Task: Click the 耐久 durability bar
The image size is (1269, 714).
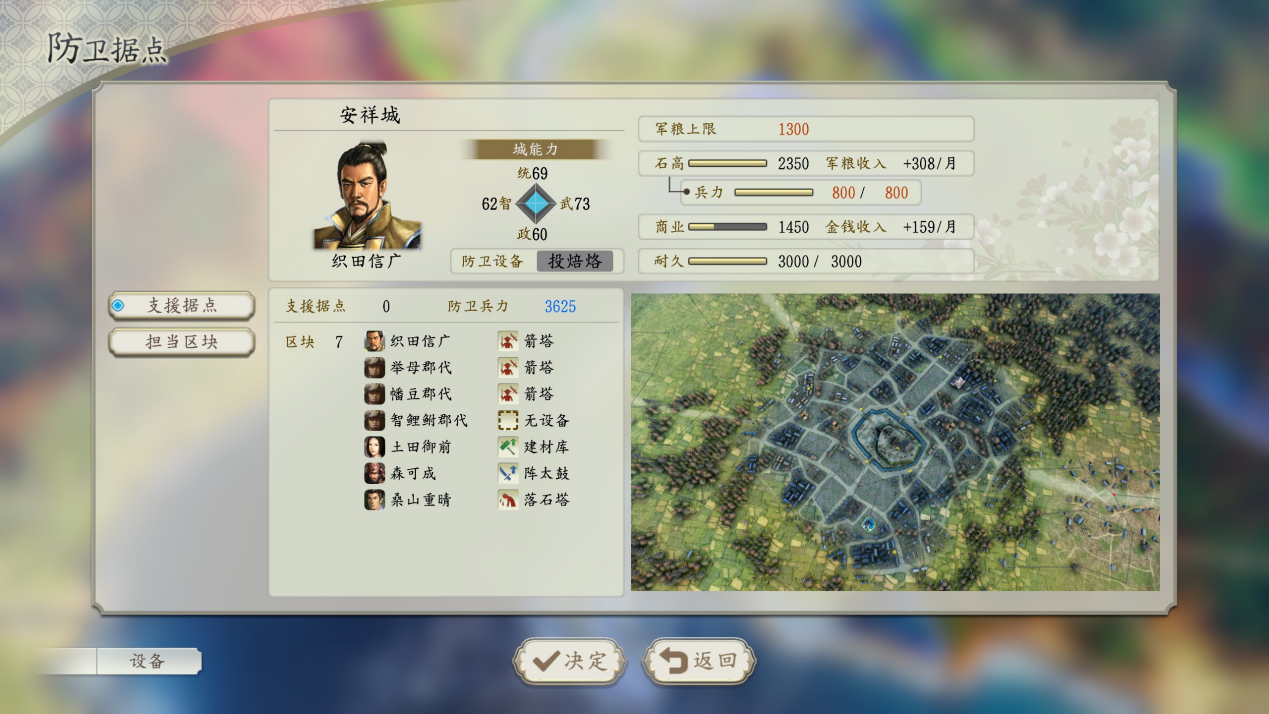Action: pos(727,261)
